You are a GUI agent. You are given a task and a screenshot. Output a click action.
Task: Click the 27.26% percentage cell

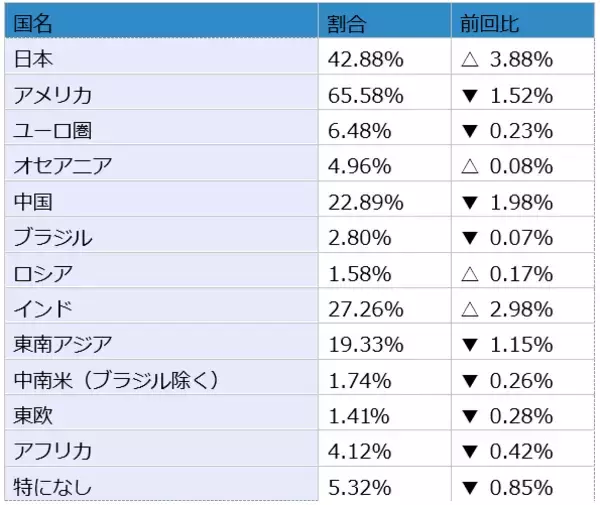367,309
